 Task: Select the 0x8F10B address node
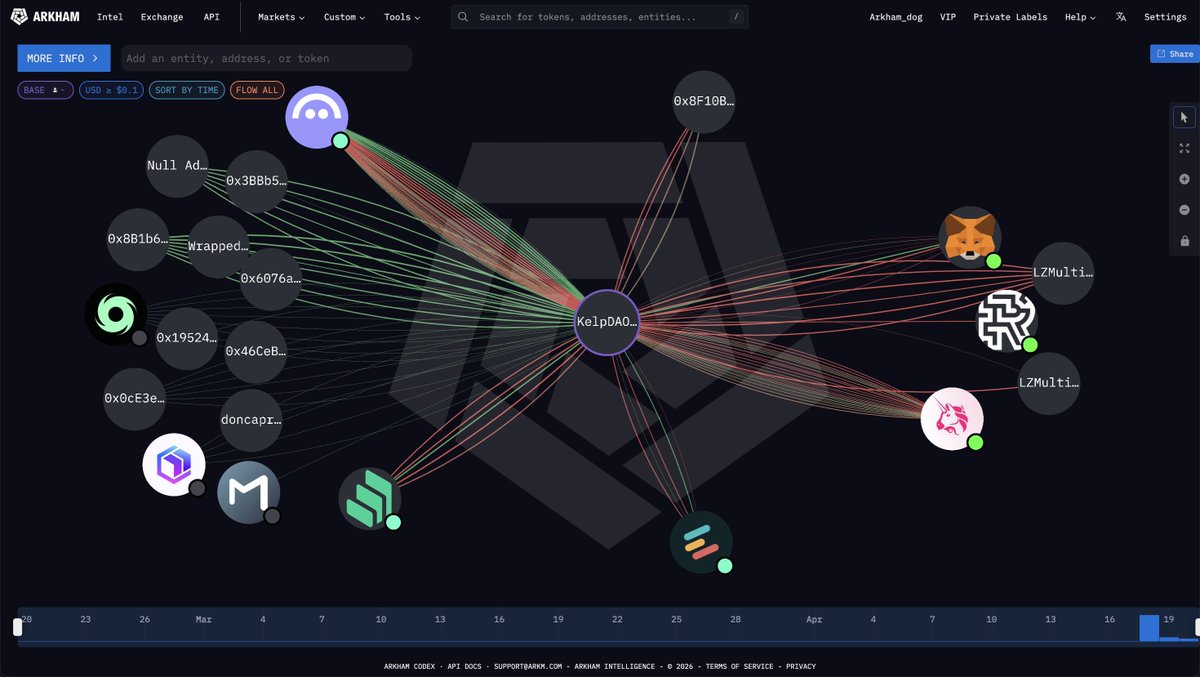pyautogui.click(x=704, y=102)
